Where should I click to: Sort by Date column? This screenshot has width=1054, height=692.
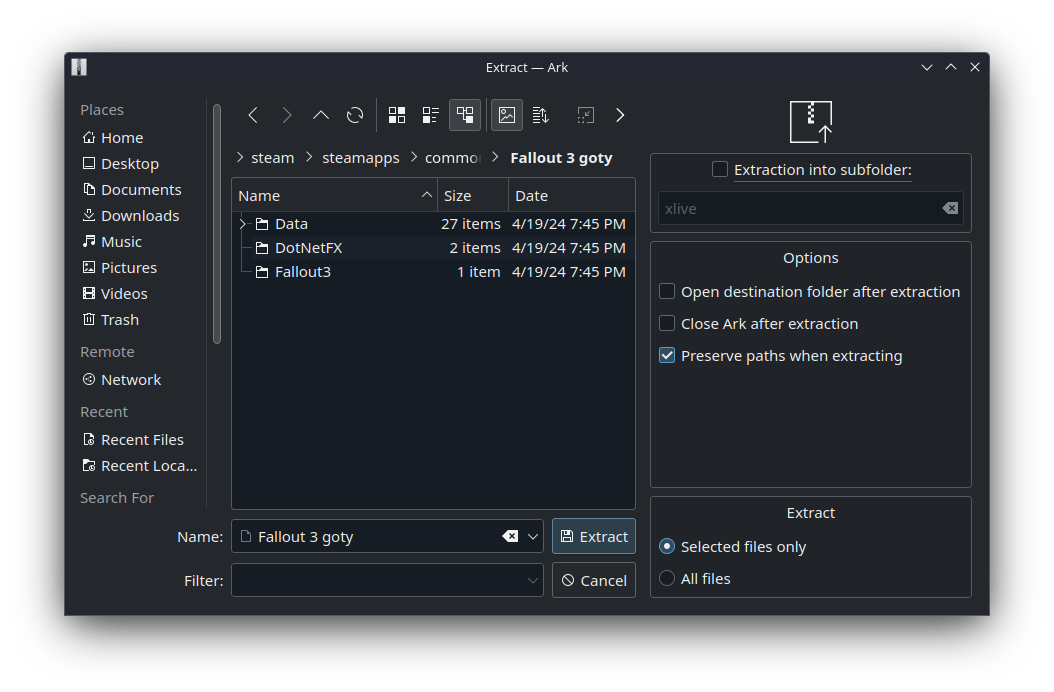(x=571, y=196)
